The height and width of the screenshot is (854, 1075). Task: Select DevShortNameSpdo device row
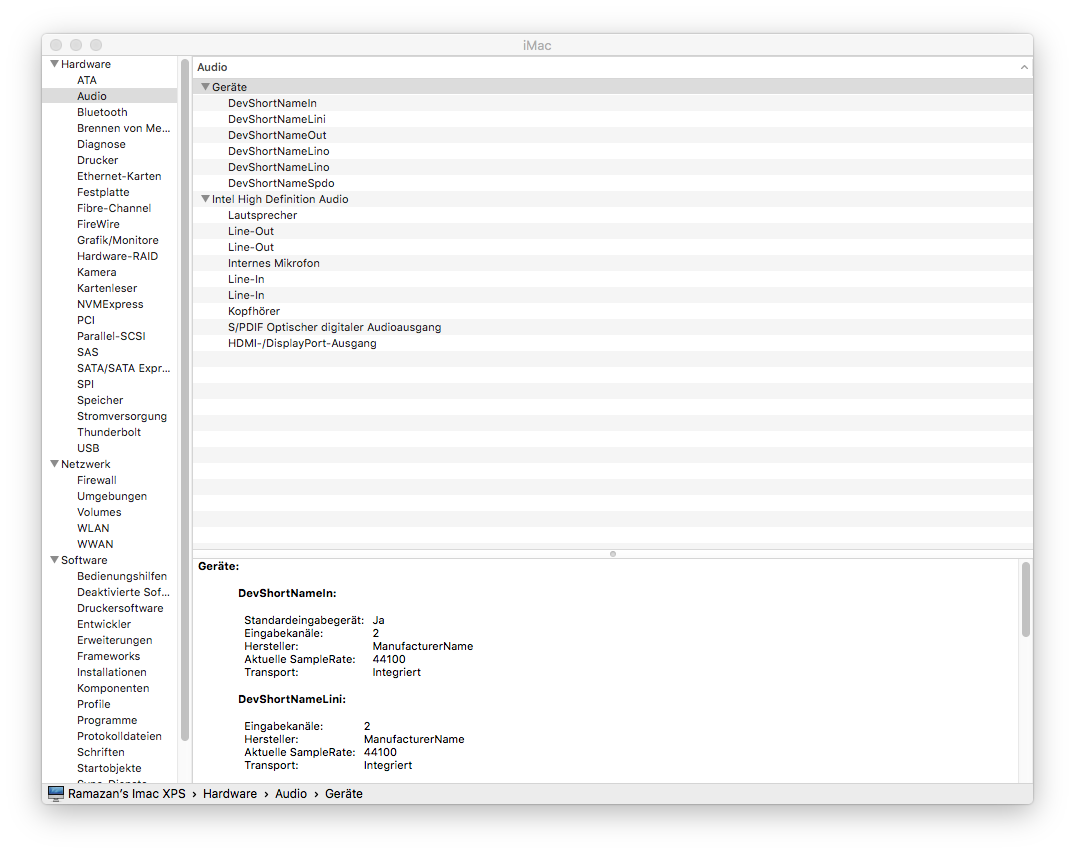(x=612, y=183)
